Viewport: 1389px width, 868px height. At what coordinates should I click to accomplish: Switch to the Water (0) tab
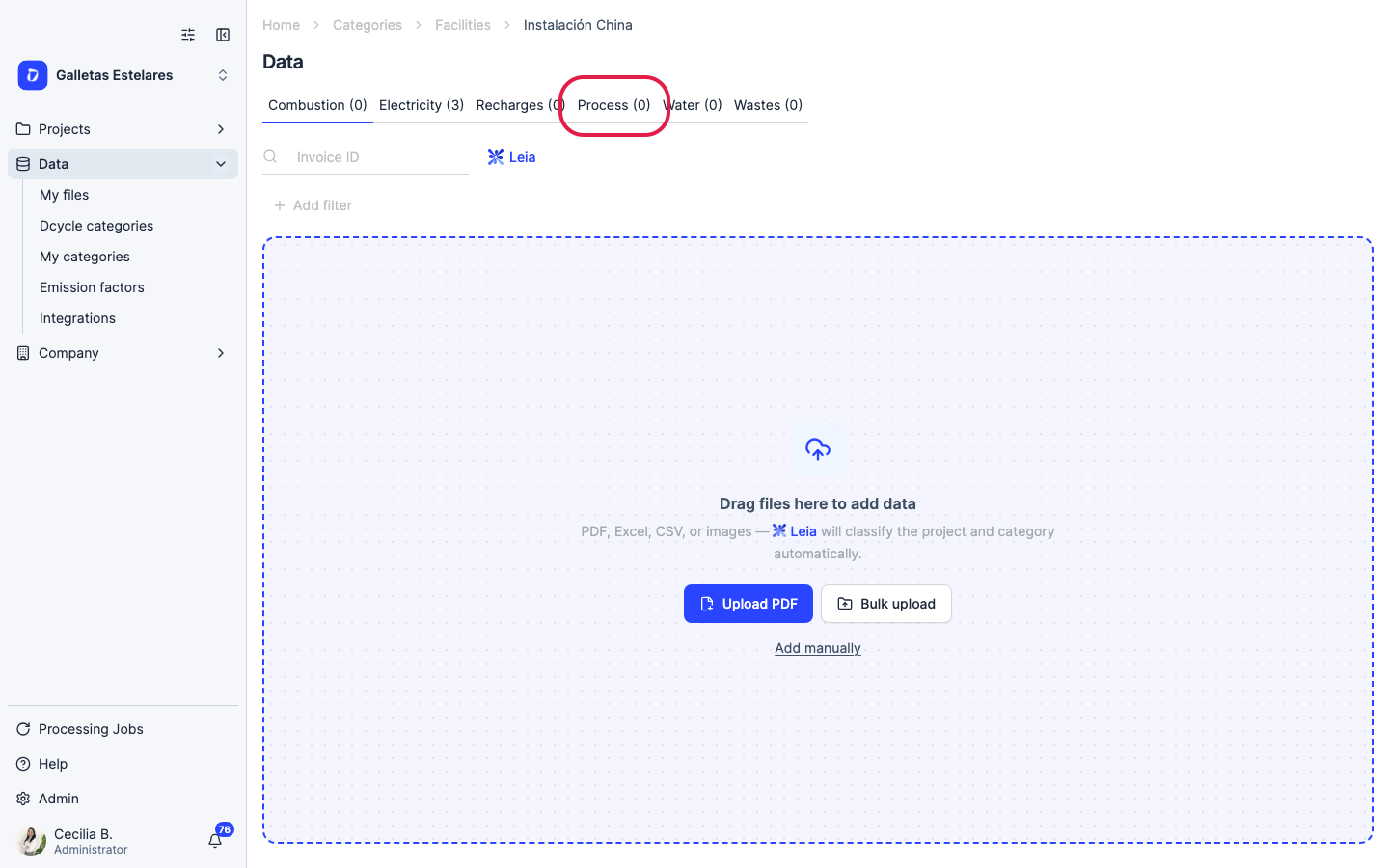coord(693,105)
